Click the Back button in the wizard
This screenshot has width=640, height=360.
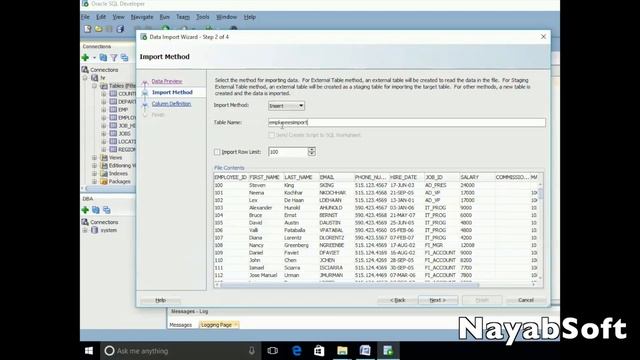coord(398,300)
